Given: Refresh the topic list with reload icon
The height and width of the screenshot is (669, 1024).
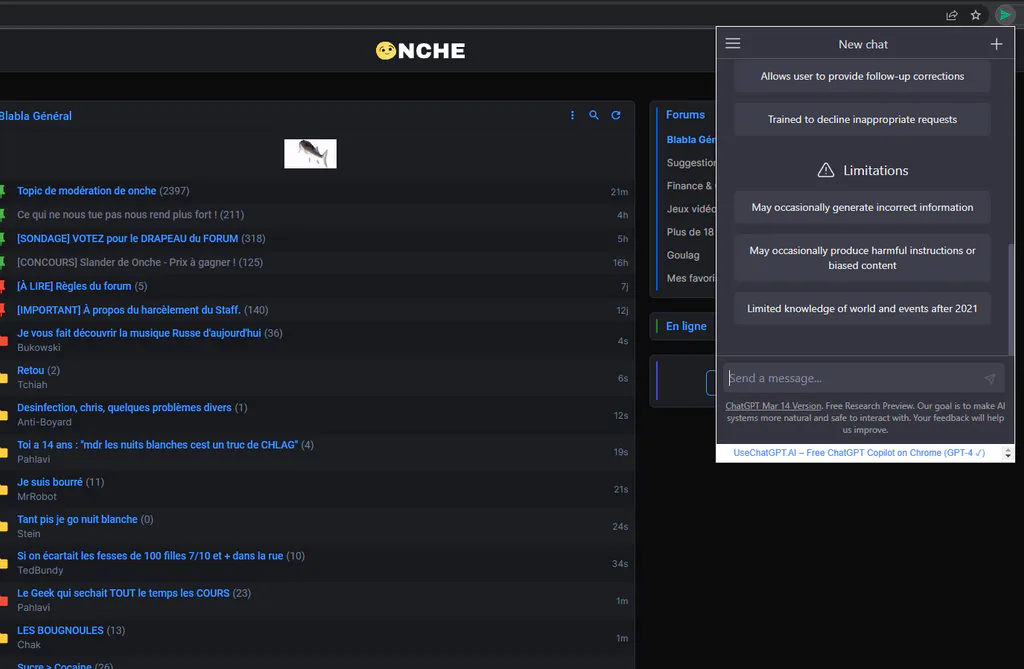Looking at the screenshot, I should click(x=616, y=115).
